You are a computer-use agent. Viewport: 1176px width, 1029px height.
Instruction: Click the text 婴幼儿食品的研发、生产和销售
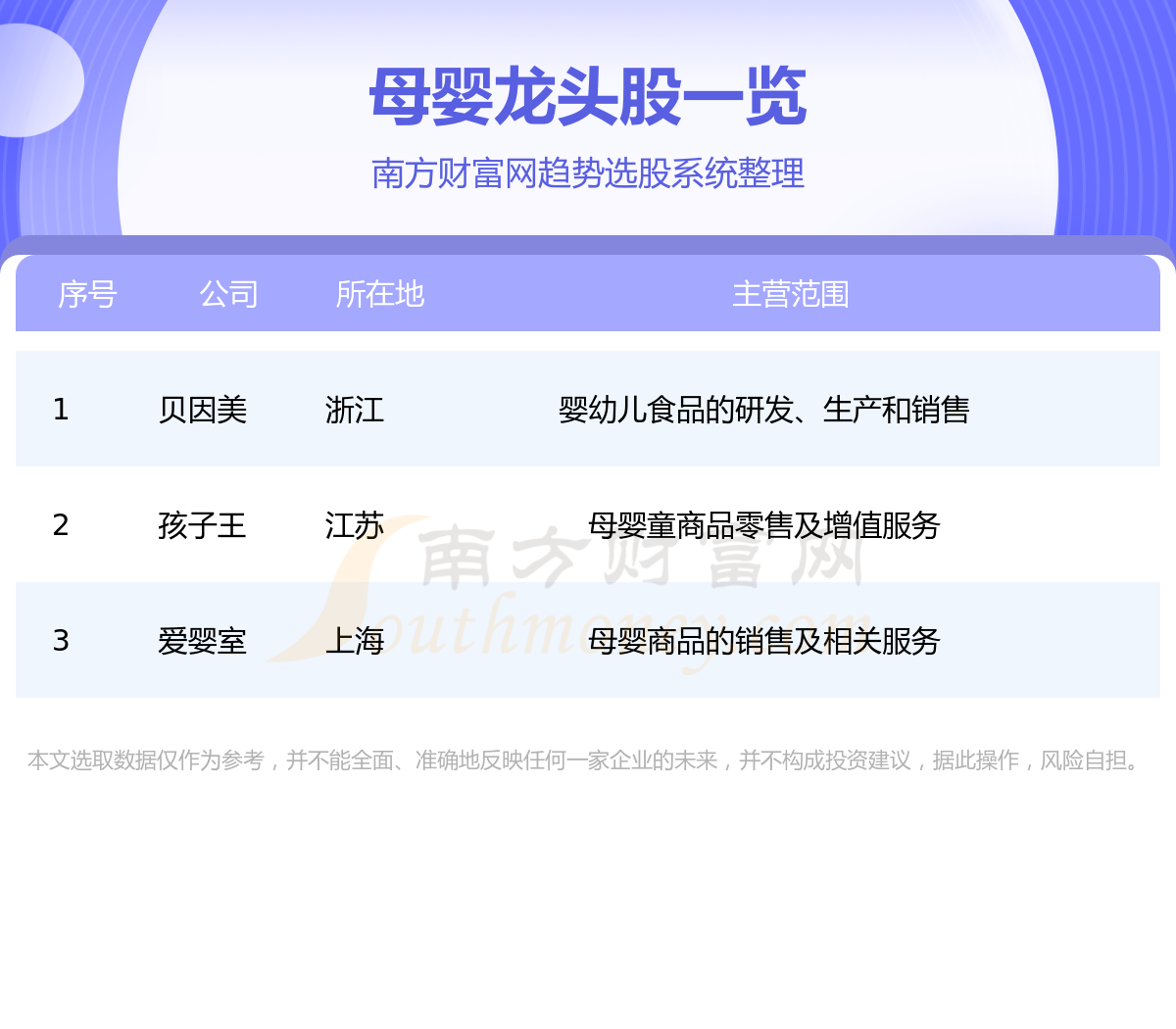pos(764,410)
